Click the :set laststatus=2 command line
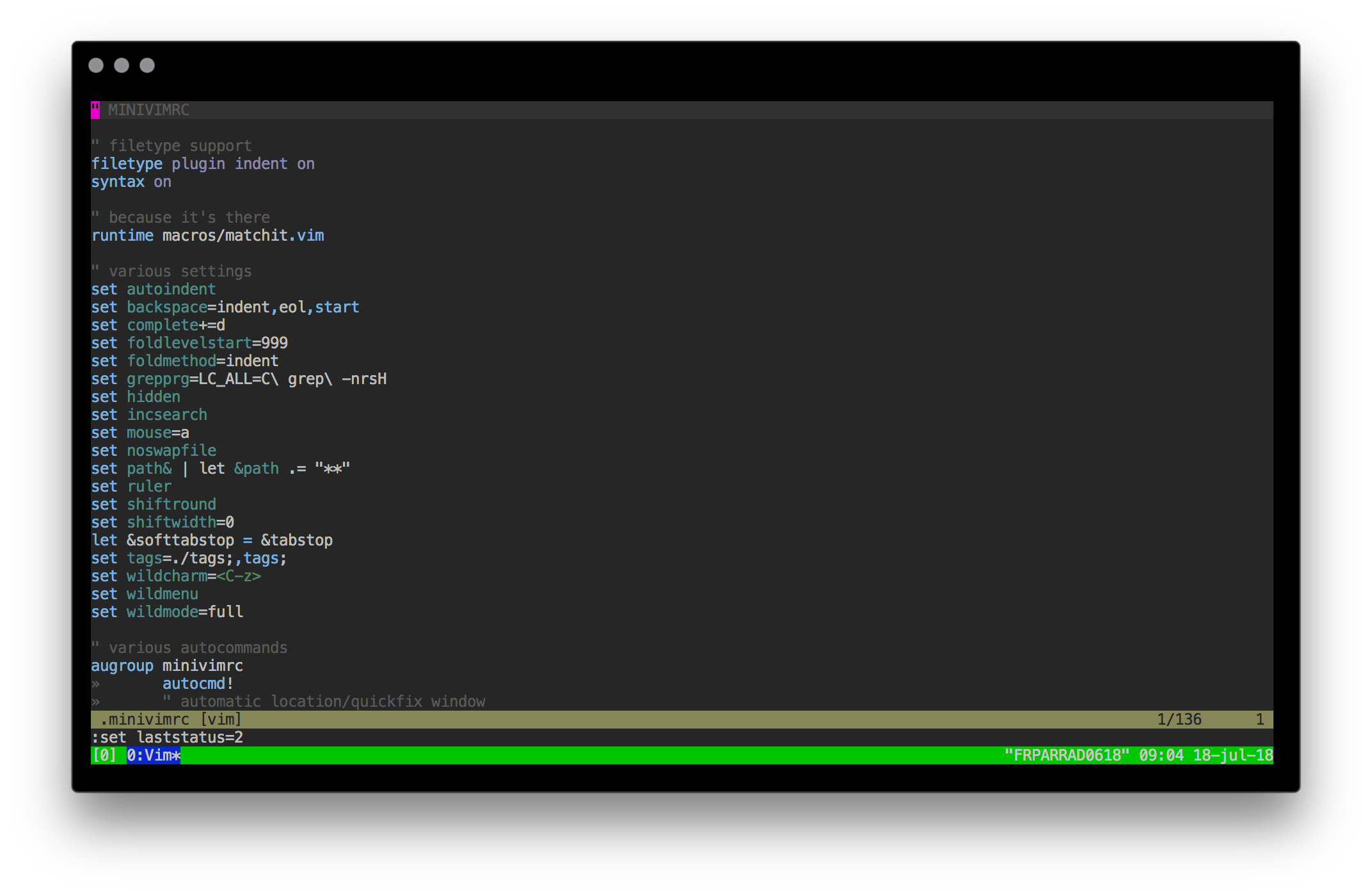This screenshot has height=895, width=1372. [167, 738]
